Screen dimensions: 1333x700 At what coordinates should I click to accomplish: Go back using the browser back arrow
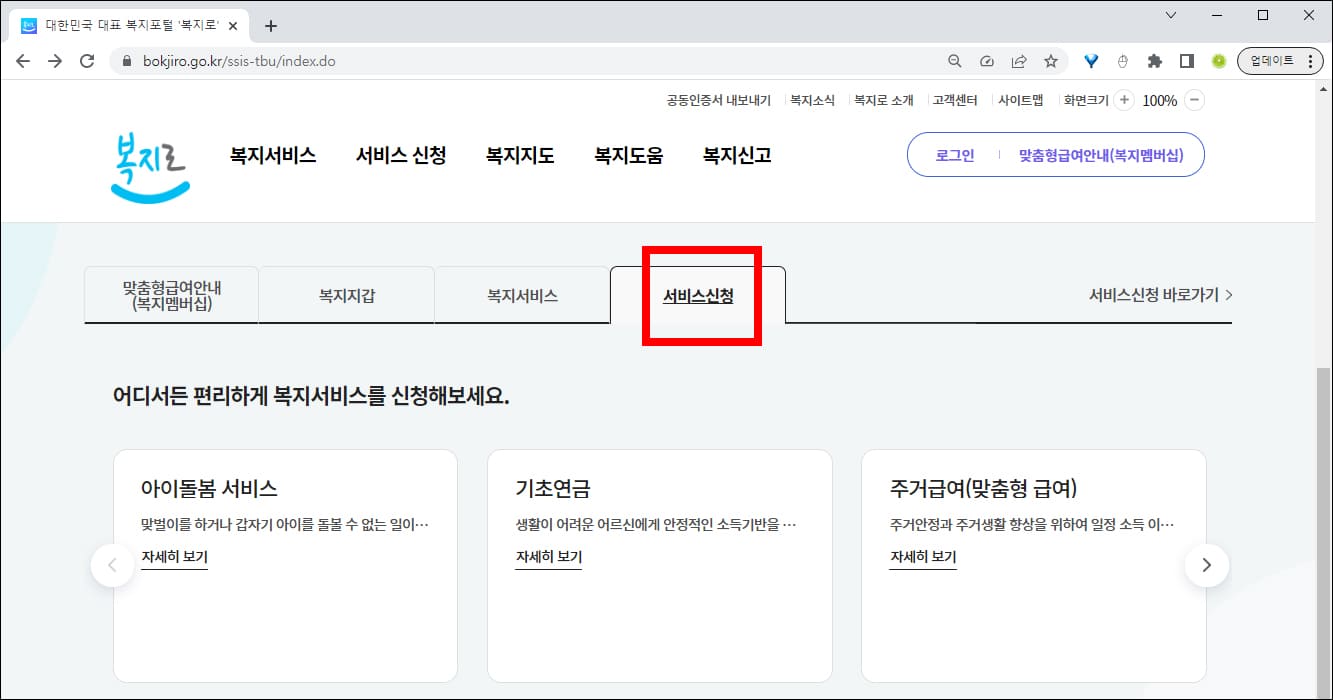click(23, 60)
